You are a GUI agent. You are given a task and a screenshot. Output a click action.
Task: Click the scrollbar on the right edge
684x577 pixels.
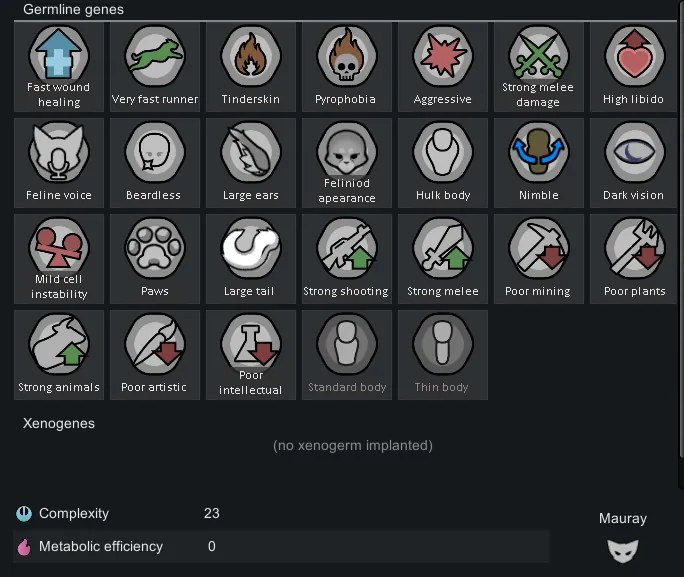[x=681, y=229]
